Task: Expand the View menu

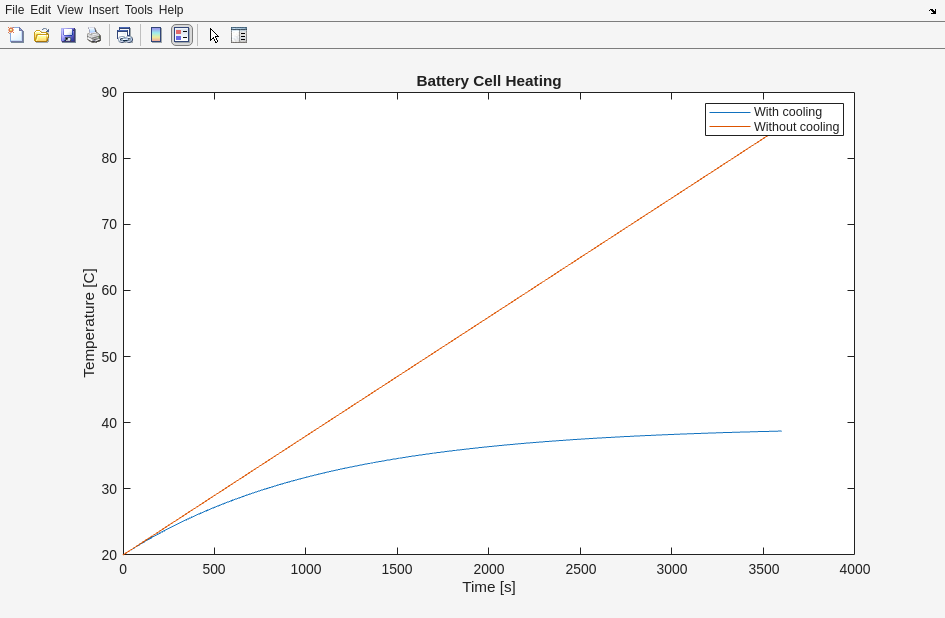Action: (x=70, y=10)
